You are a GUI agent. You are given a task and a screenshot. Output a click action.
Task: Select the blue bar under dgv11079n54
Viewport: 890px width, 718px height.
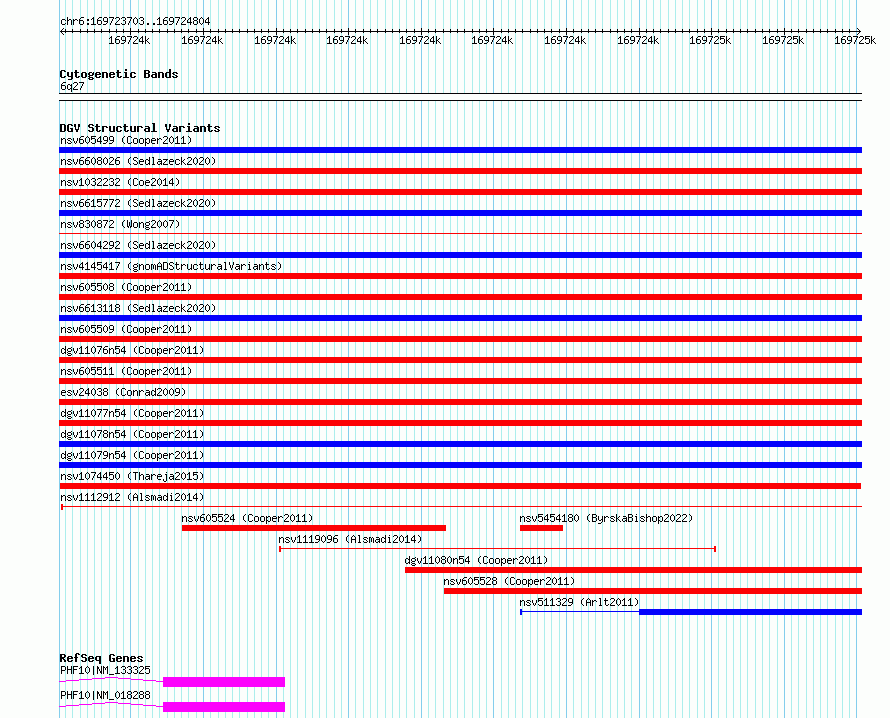point(460,465)
